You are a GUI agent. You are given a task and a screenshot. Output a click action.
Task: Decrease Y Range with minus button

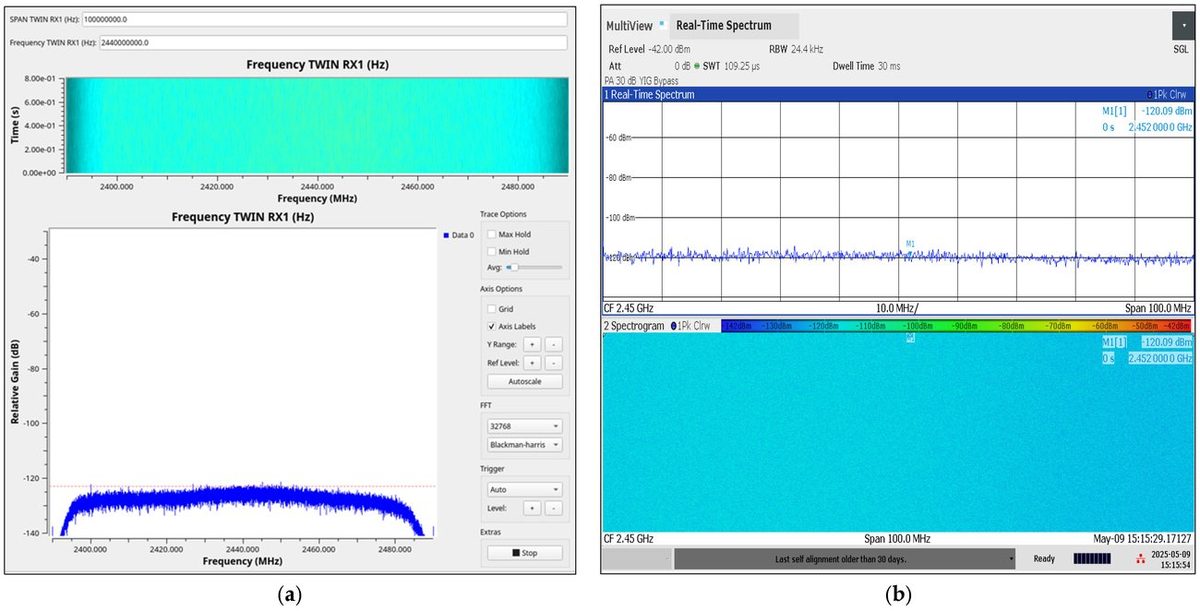coord(554,345)
